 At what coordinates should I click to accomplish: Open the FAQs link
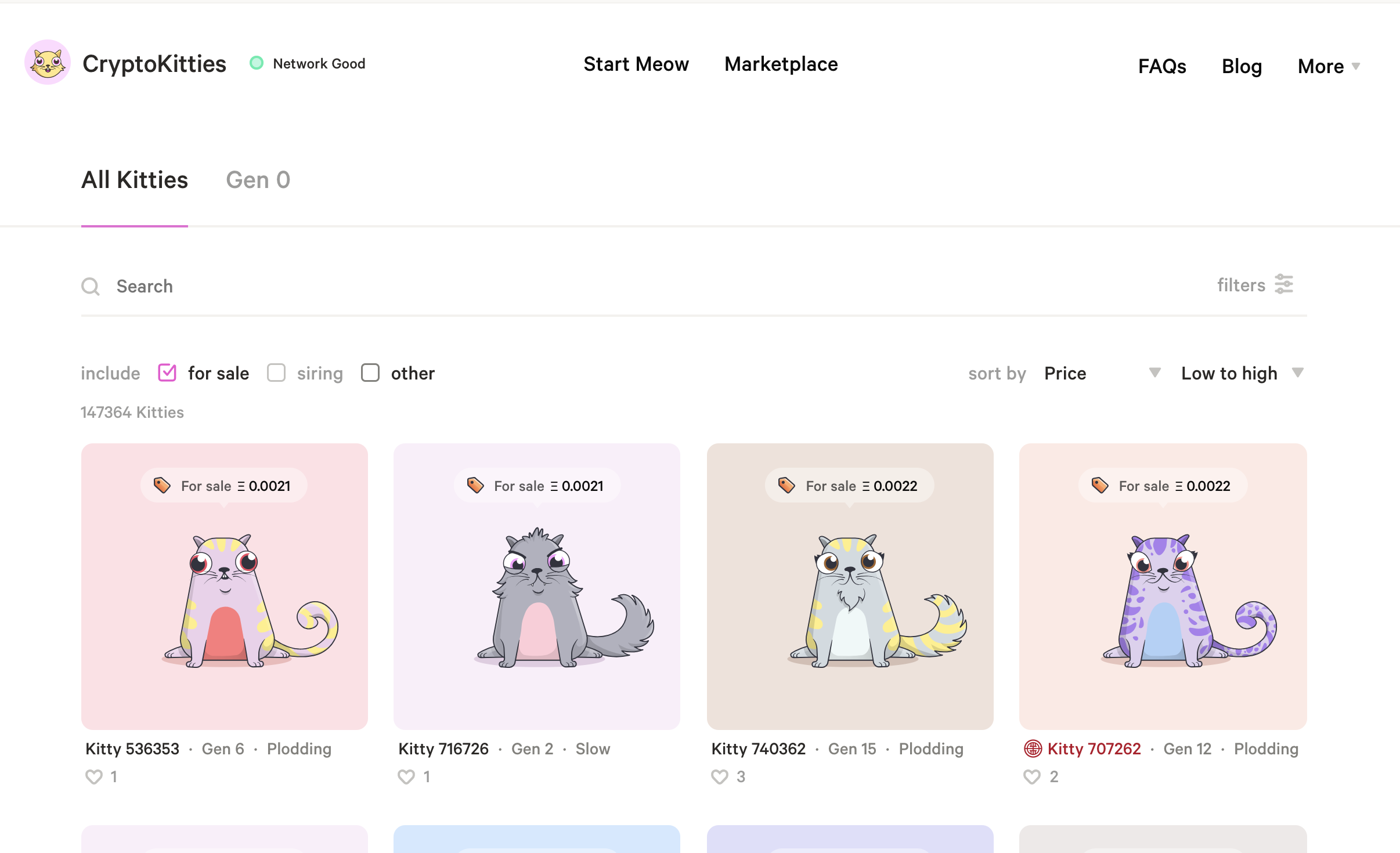click(x=1161, y=66)
